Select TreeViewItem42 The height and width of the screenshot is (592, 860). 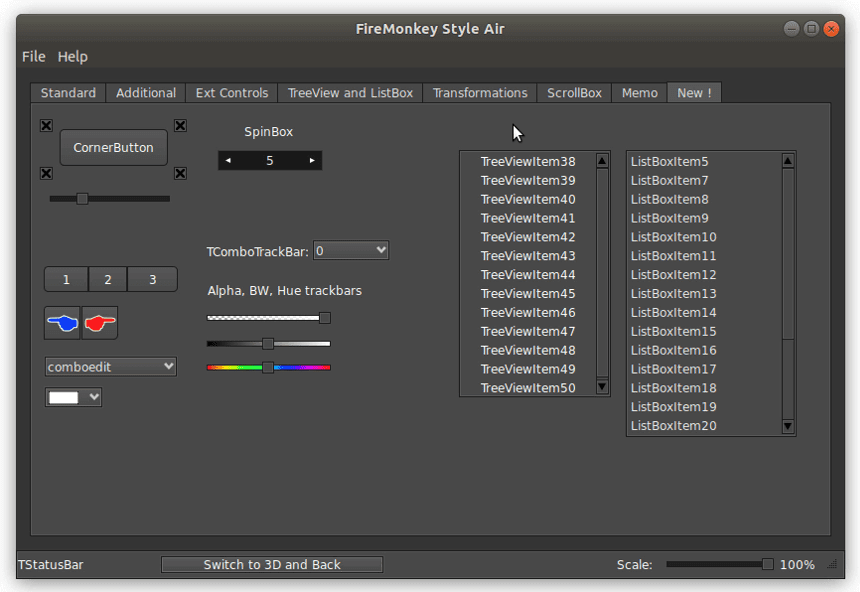point(528,237)
